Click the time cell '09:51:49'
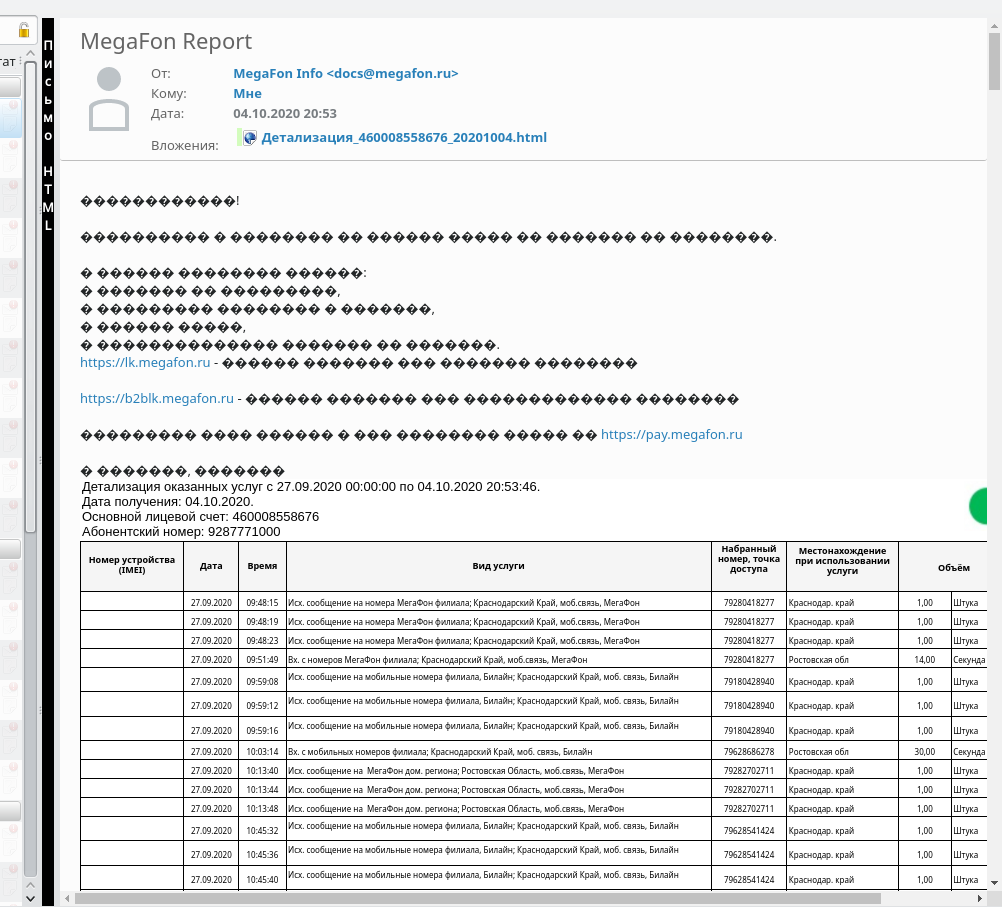 262,660
